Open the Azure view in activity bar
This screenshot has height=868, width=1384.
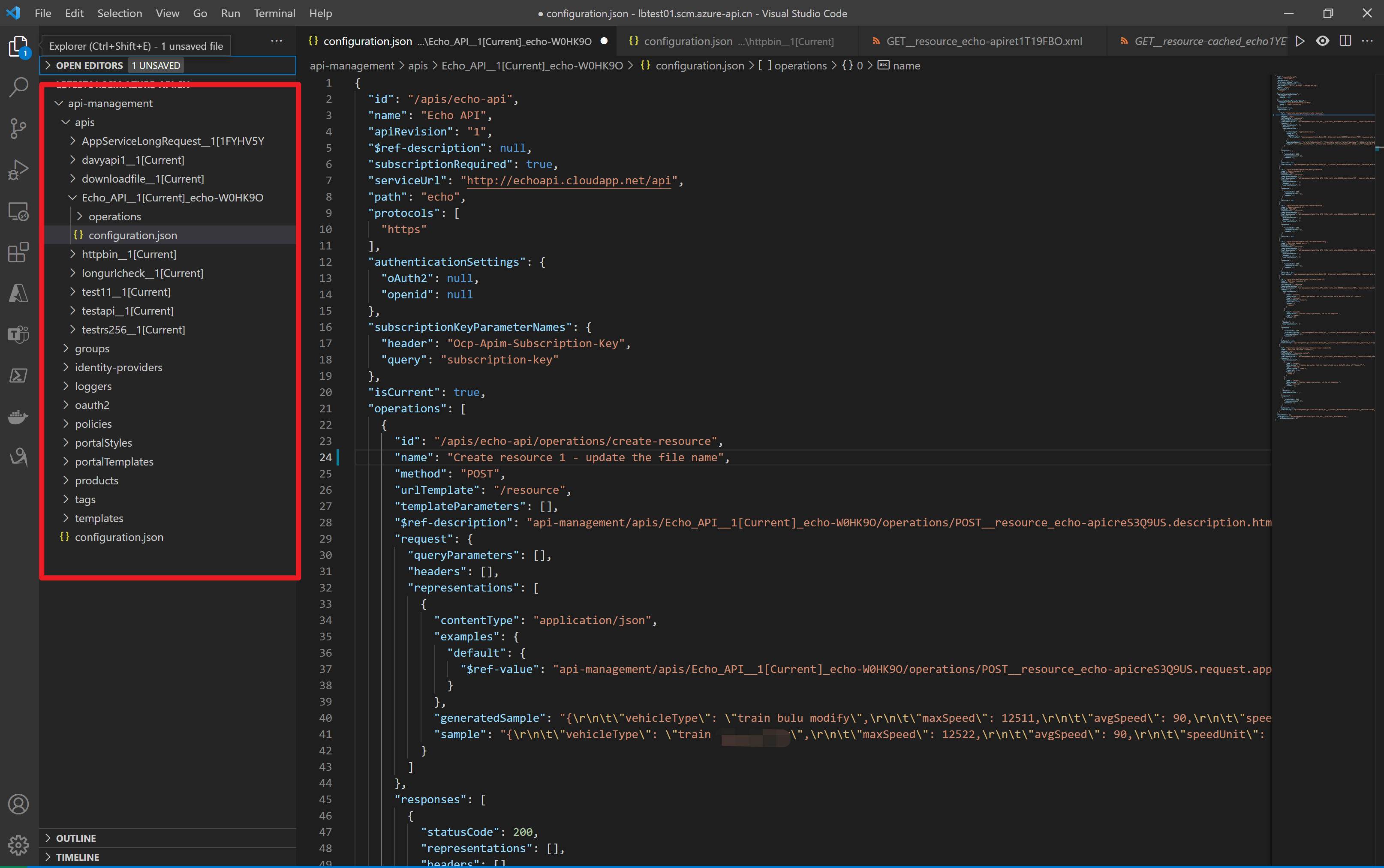tap(18, 293)
